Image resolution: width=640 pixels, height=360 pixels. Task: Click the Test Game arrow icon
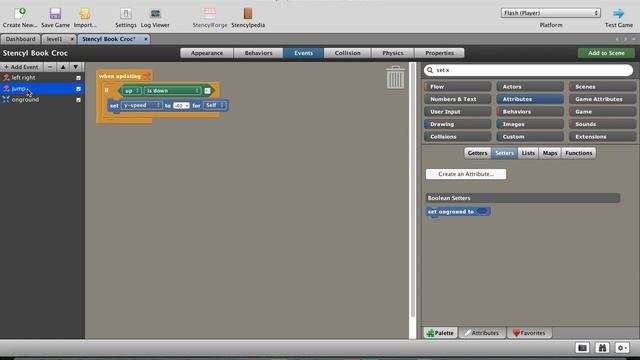click(x=619, y=13)
